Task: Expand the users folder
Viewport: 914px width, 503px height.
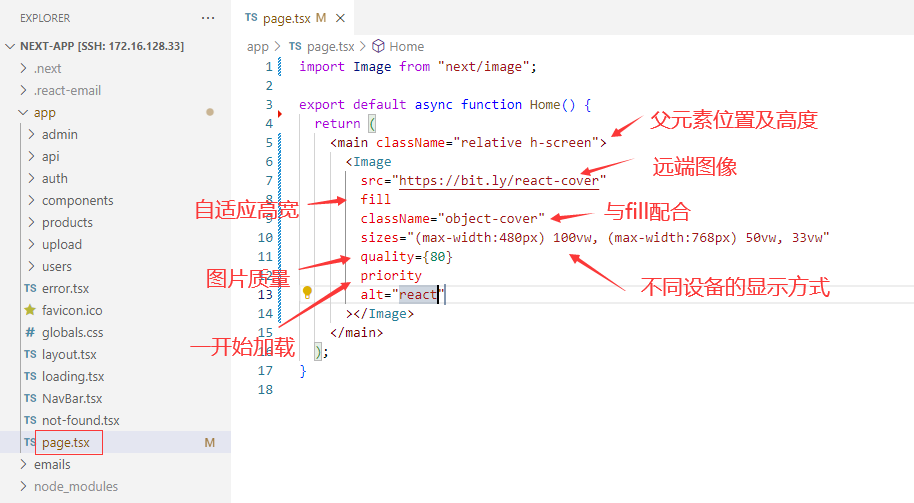Action: [x=31, y=266]
